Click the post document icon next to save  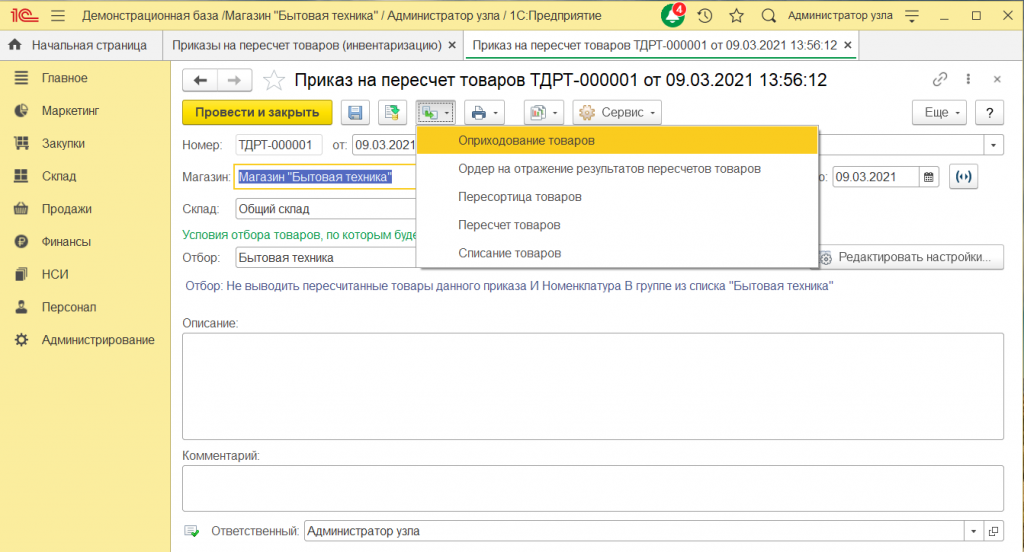392,112
